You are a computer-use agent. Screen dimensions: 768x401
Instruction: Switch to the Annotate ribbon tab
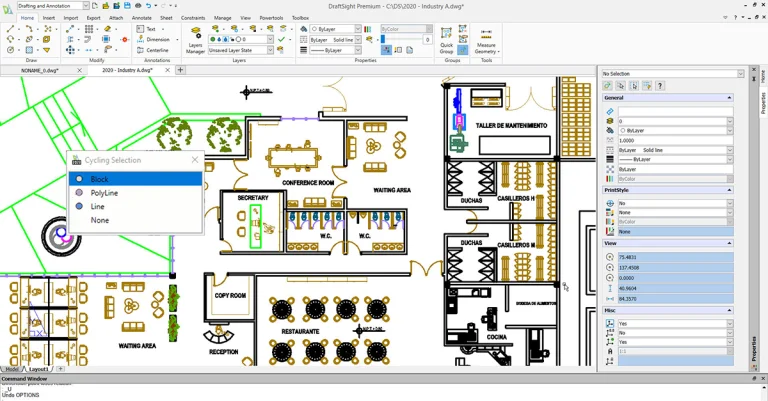tap(142, 18)
